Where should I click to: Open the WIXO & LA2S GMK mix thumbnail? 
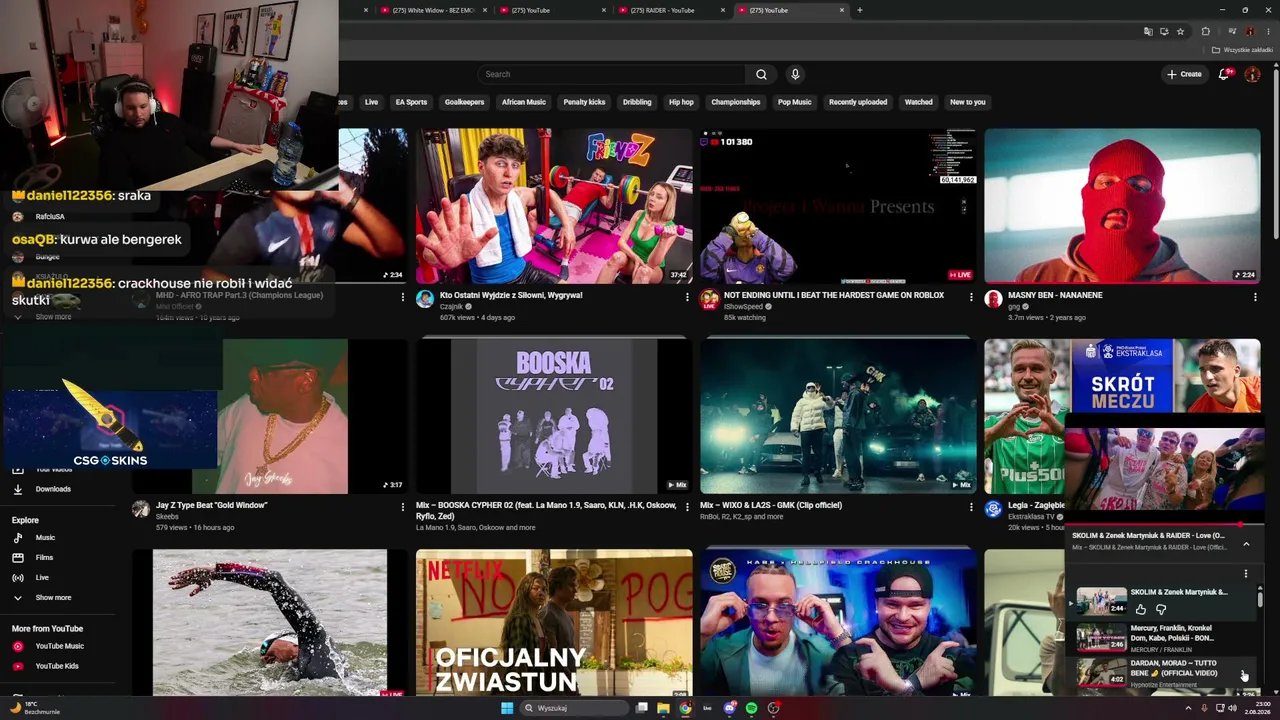(838, 416)
